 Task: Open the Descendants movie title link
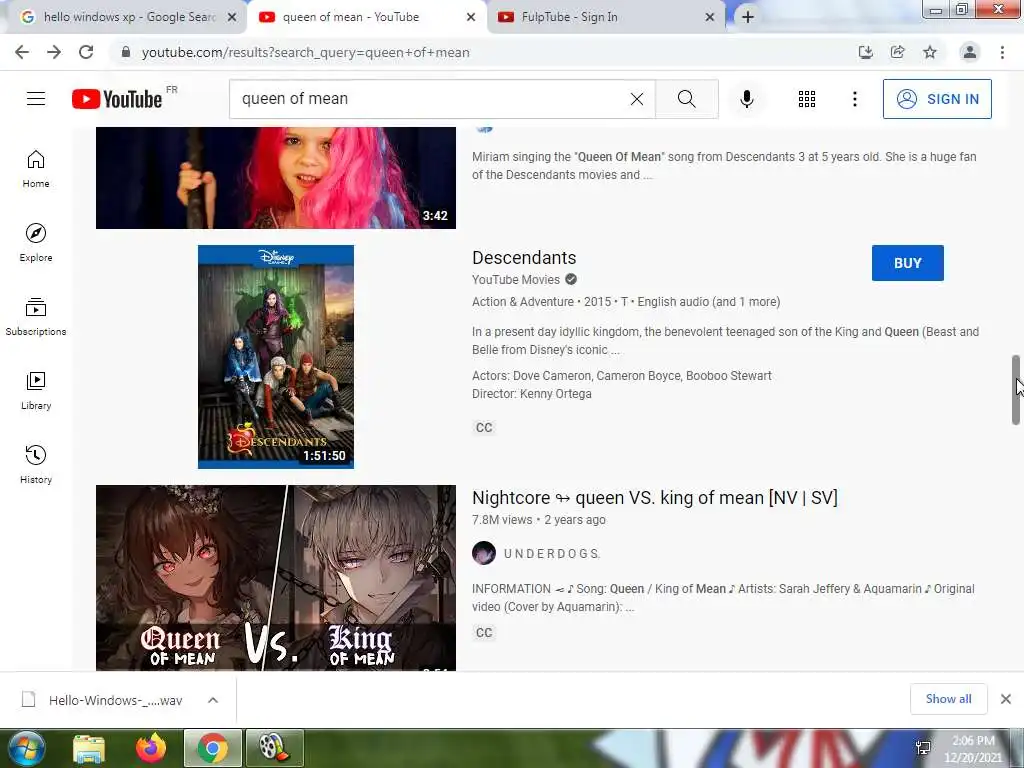click(x=524, y=257)
